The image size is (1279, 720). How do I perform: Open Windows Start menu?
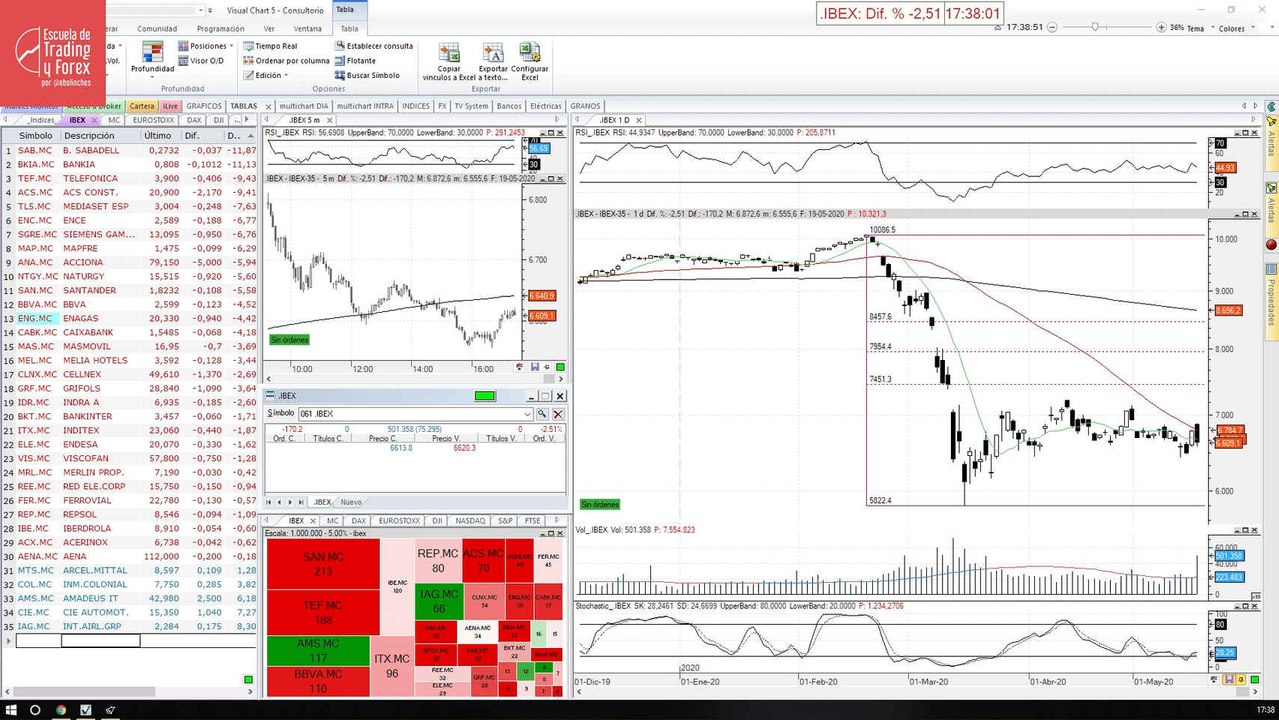tap(10, 710)
